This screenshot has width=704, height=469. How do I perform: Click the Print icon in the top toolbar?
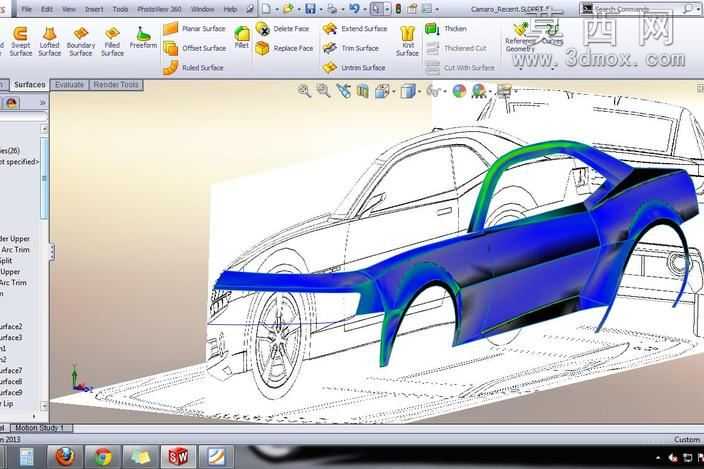coord(332,9)
